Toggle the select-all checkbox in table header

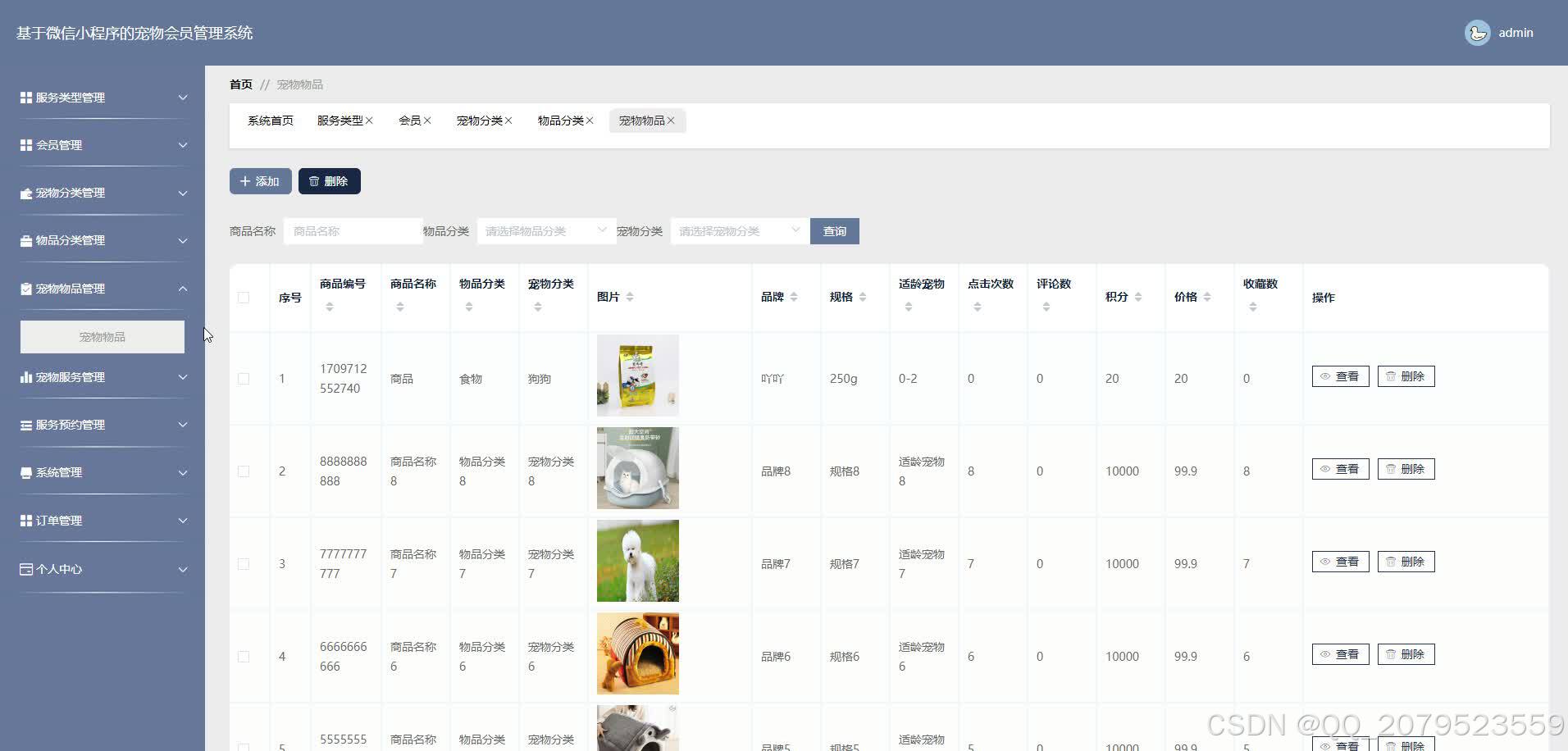click(244, 298)
